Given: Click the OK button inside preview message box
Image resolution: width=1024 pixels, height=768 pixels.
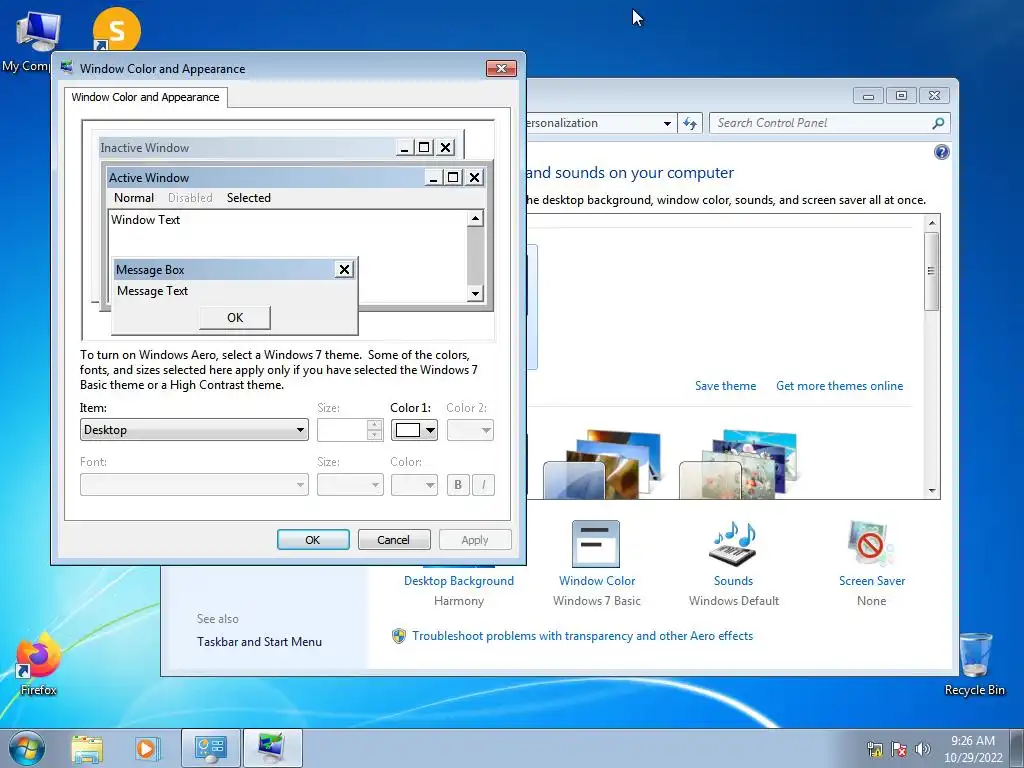Looking at the screenshot, I should (234, 318).
